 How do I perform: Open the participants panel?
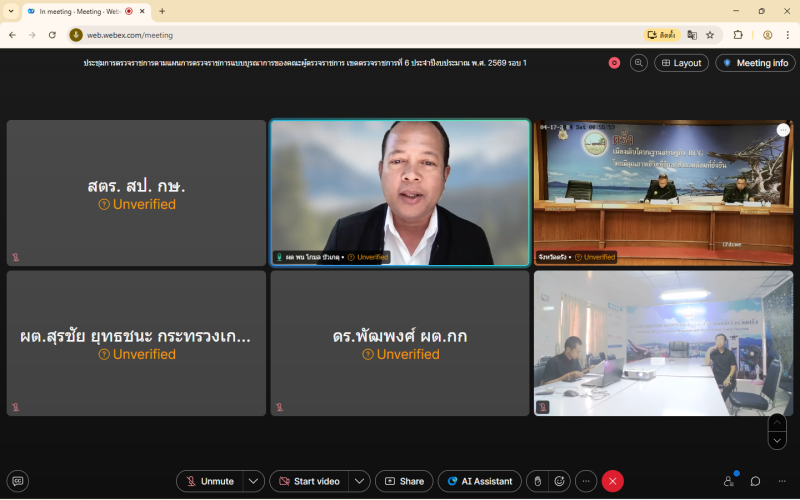(x=728, y=481)
